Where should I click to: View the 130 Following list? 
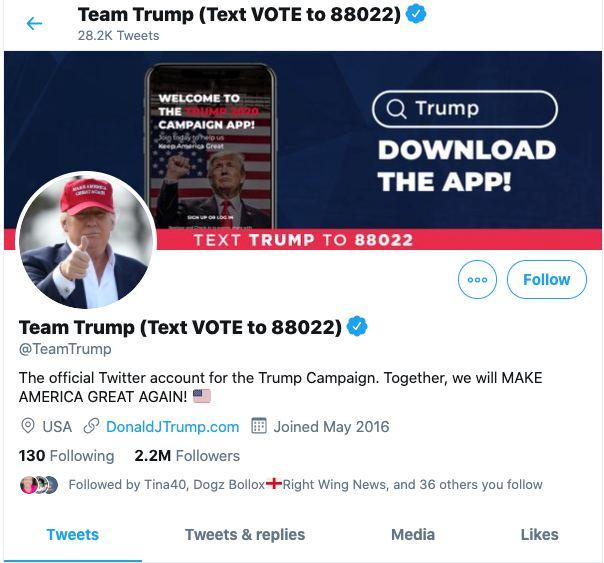point(67,456)
